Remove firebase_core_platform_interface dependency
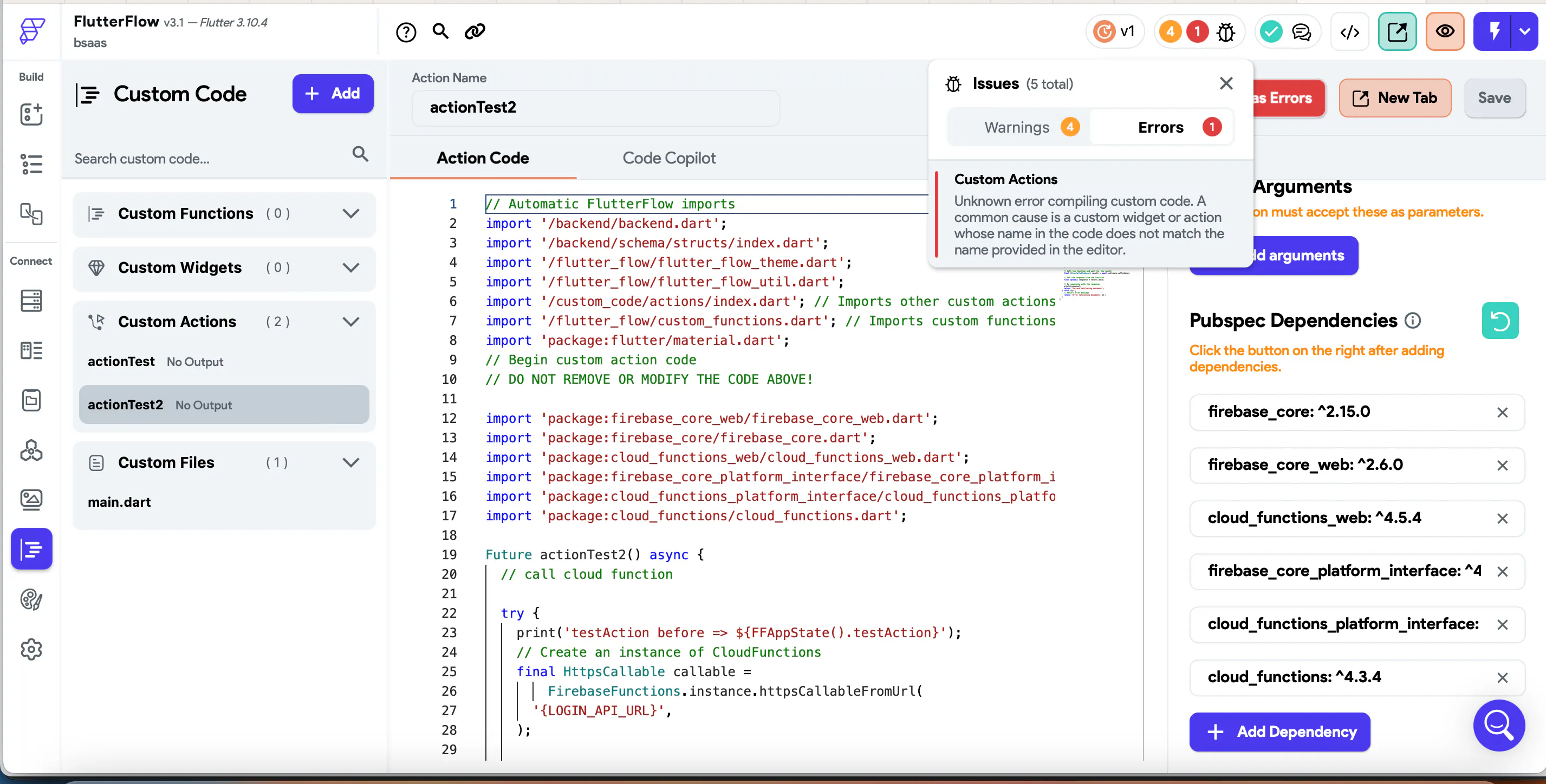The width and height of the screenshot is (1546, 784). 1502,572
